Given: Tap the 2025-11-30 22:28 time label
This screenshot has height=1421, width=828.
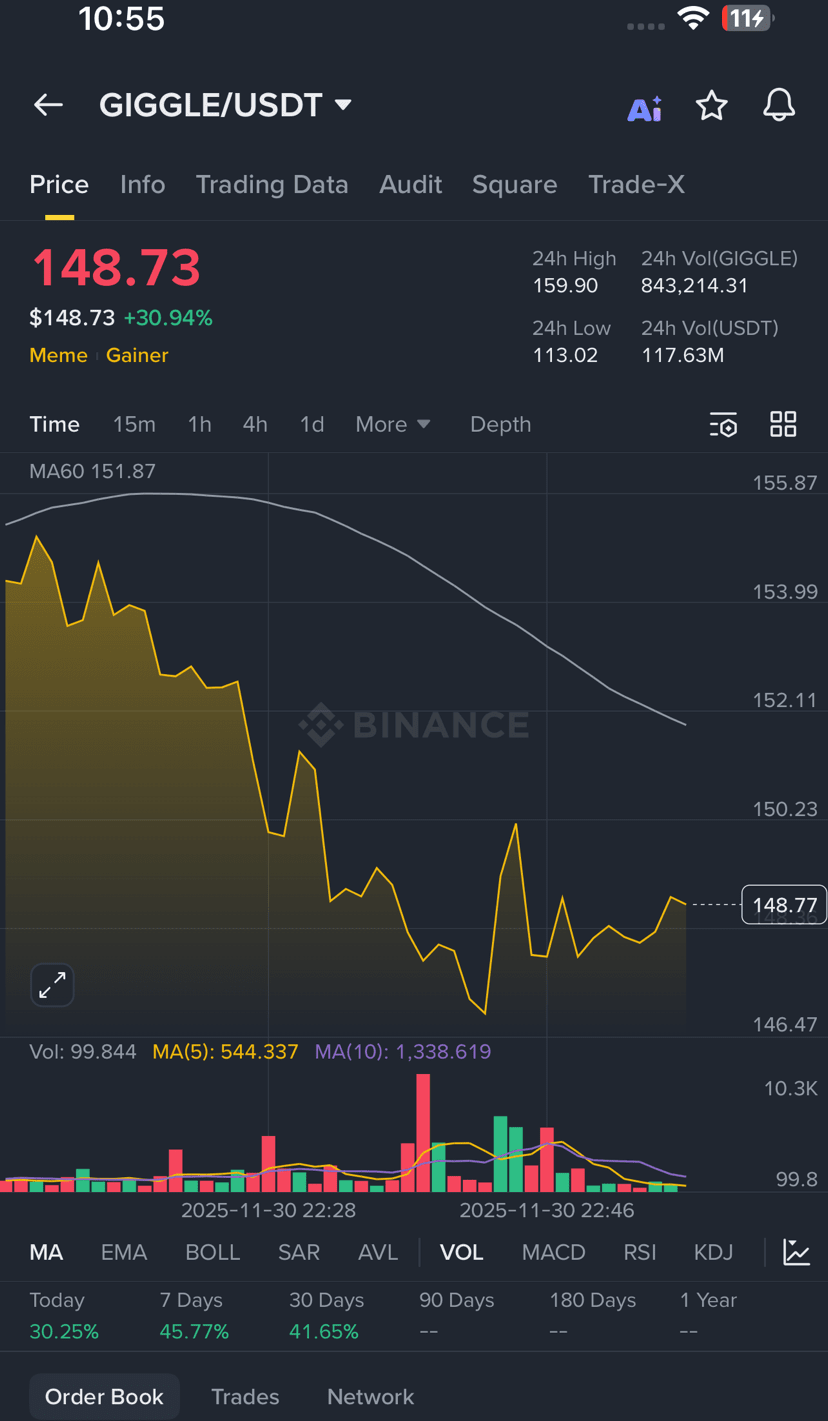Looking at the screenshot, I should 268,1211.
